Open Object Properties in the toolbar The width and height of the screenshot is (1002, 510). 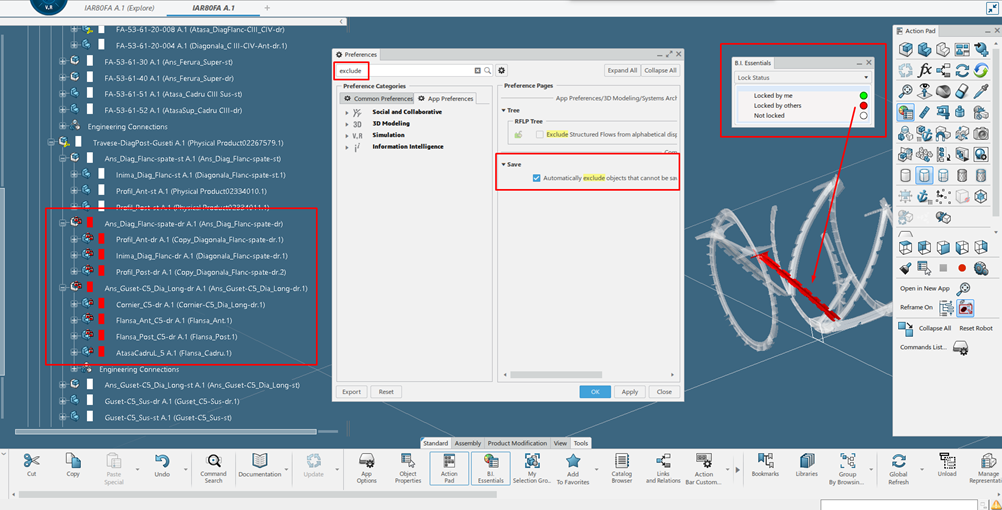point(408,467)
